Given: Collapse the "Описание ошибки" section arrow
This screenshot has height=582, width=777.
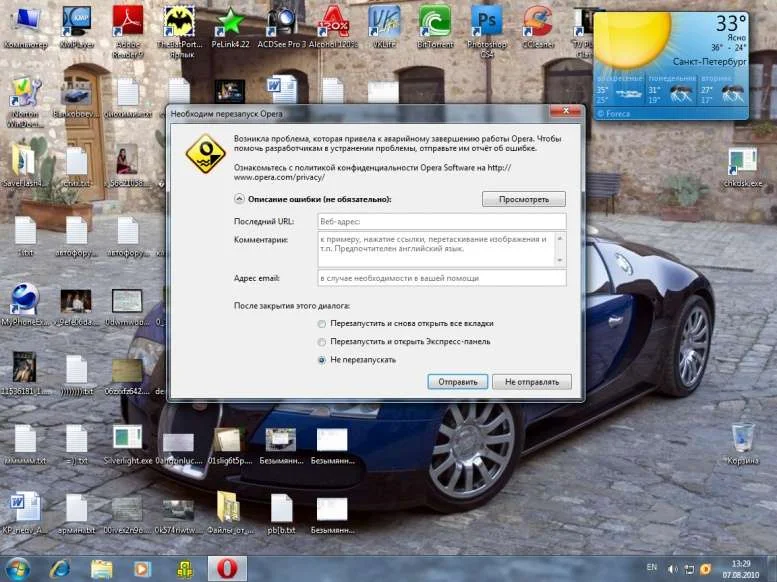Looking at the screenshot, I should point(239,200).
